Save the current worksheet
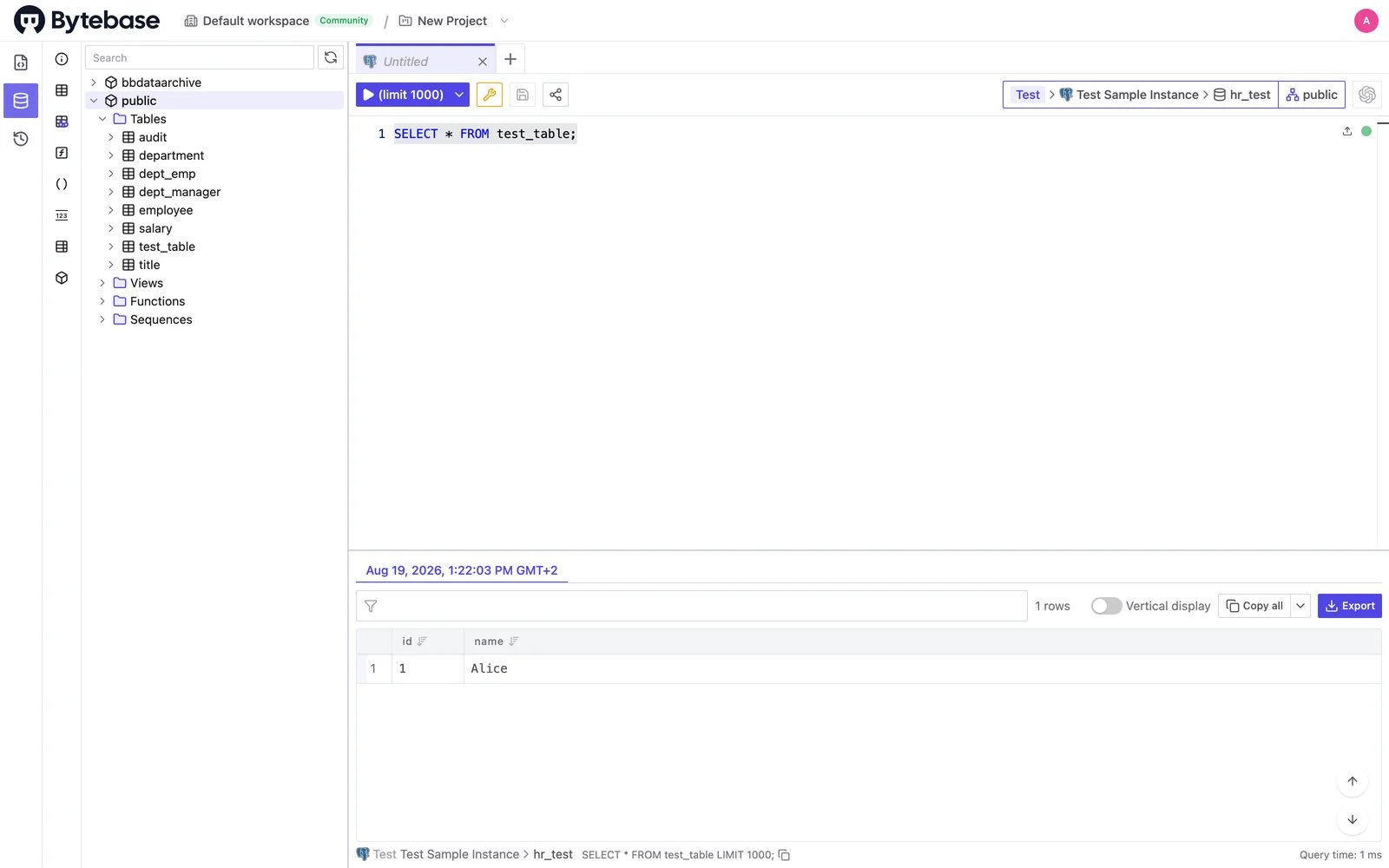 [523, 95]
